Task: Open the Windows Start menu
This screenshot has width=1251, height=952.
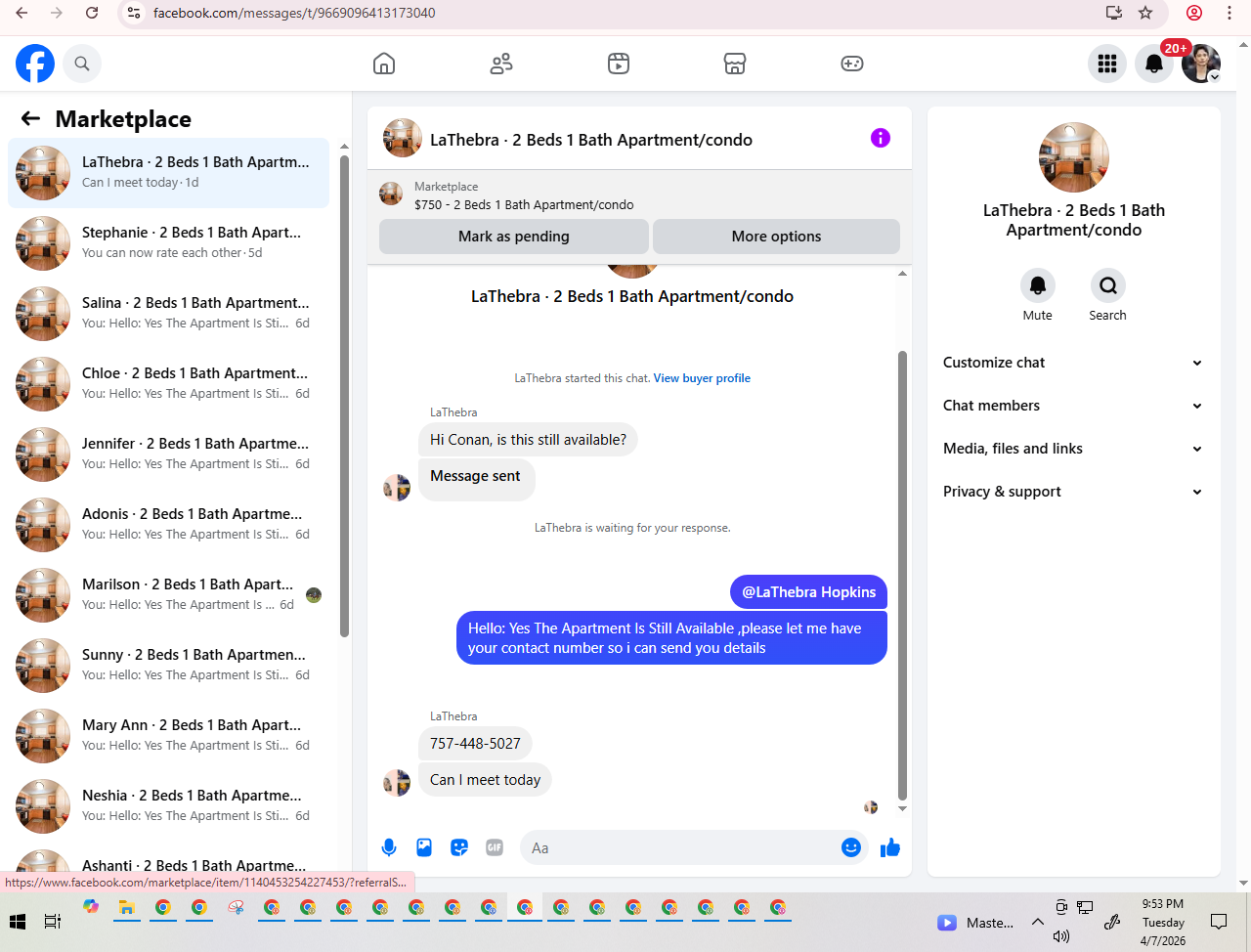Action: click(18, 922)
